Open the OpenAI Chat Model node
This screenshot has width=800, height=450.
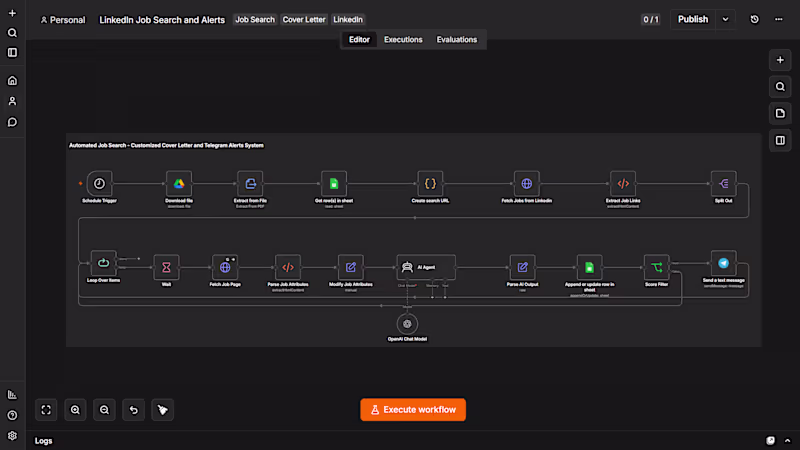pos(407,324)
